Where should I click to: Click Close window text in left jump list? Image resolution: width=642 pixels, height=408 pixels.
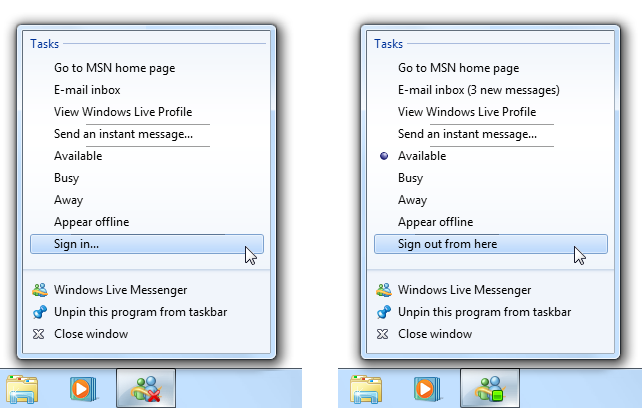point(91,334)
